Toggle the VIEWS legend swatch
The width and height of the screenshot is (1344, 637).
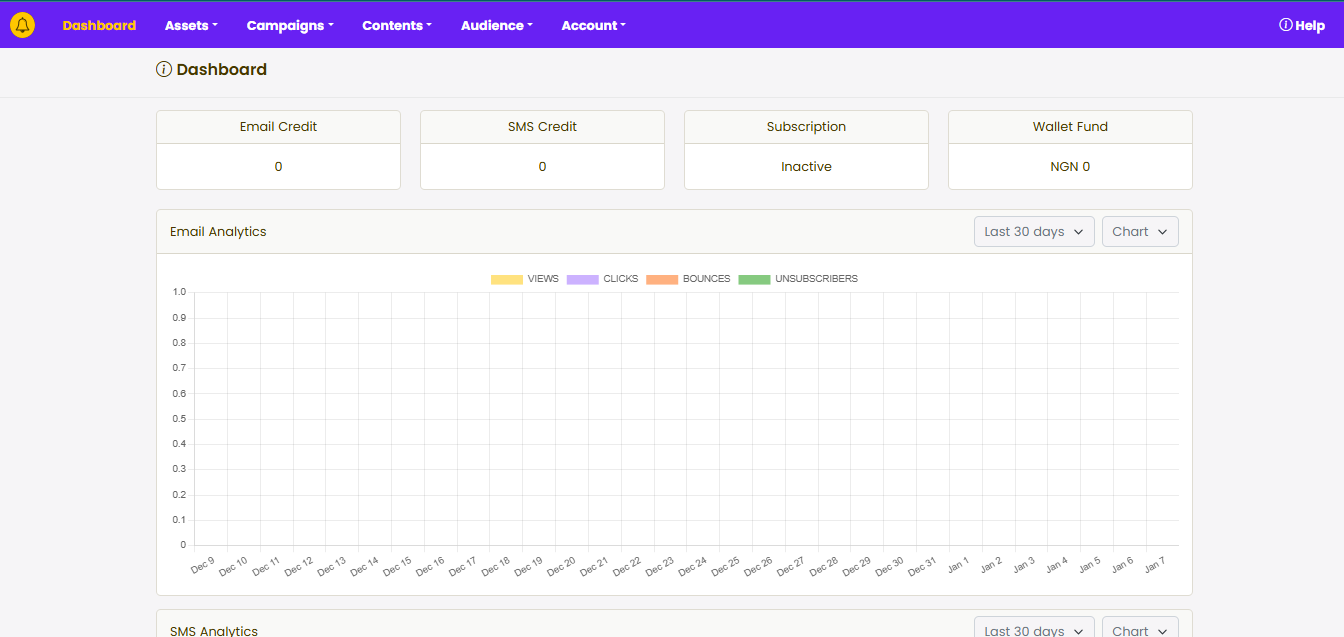coord(507,279)
